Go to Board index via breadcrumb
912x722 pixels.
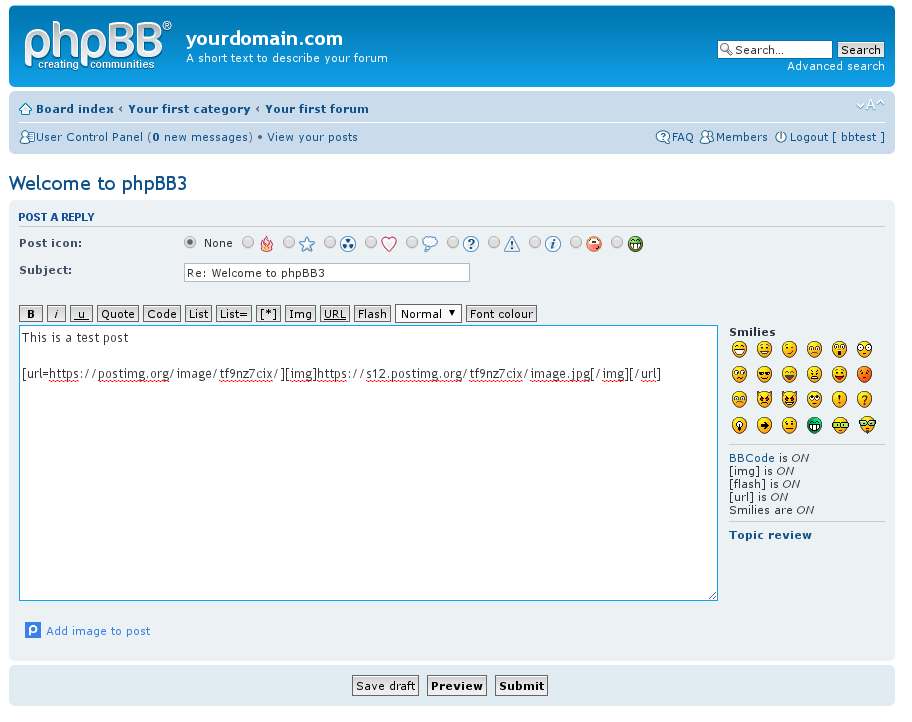pos(75,108)
